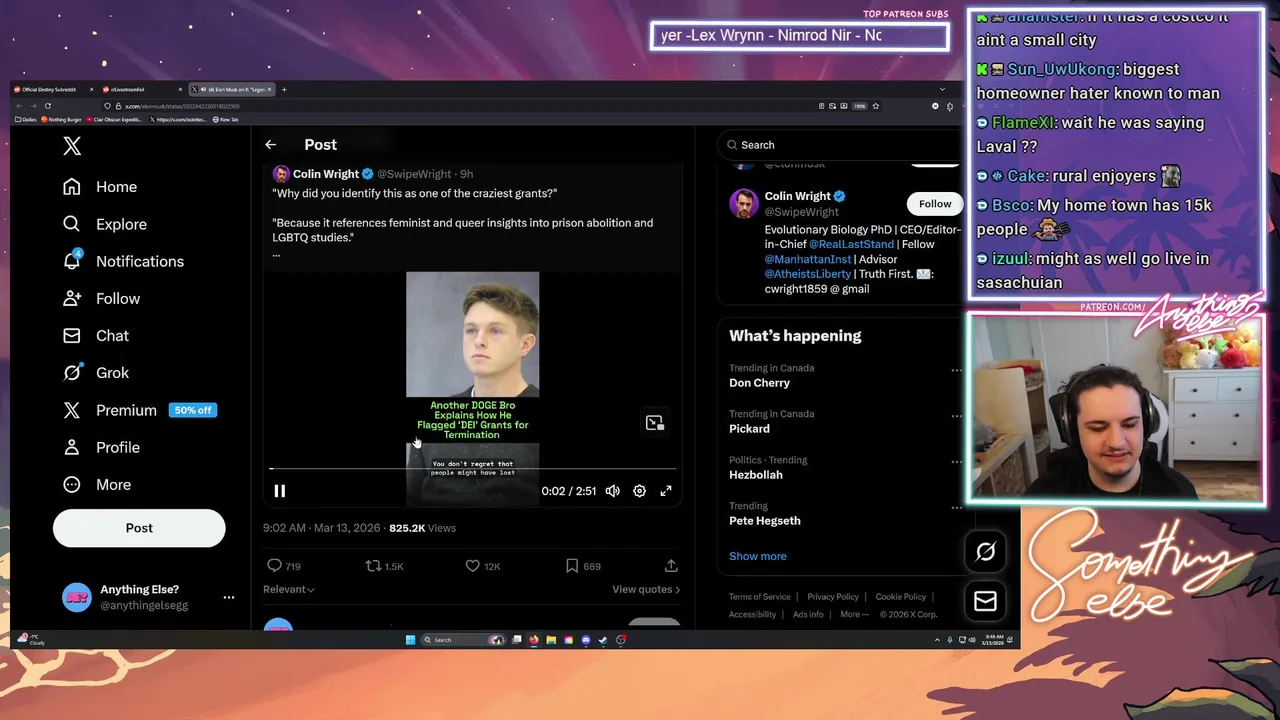
Task: Open Colin Wright's avatar on the post
Action: (281, 174)
